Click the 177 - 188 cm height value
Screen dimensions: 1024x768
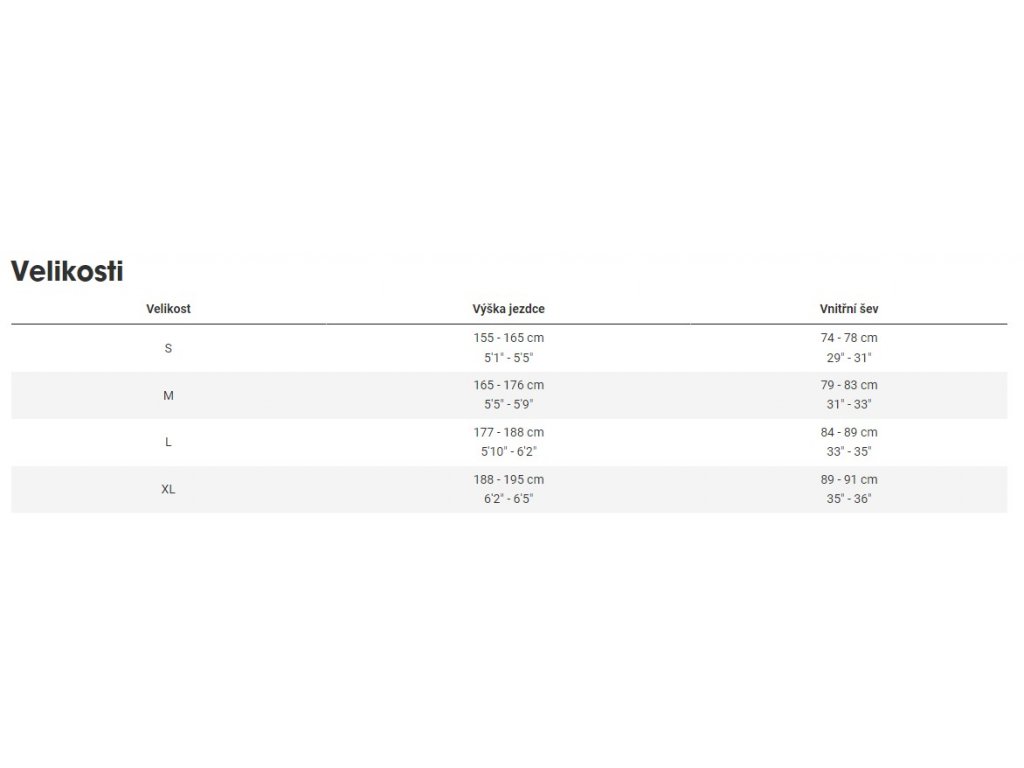pos(508,432)
